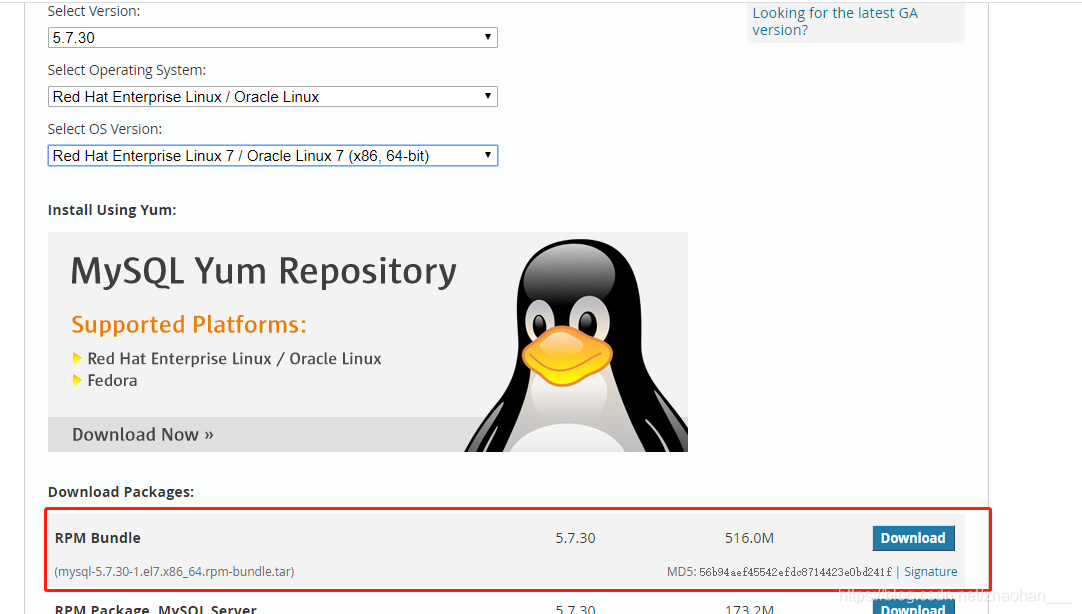The width and height of the screenshot is (1082, 614).
Task: Click the 516.0M size value
Action: click(749, 538)
